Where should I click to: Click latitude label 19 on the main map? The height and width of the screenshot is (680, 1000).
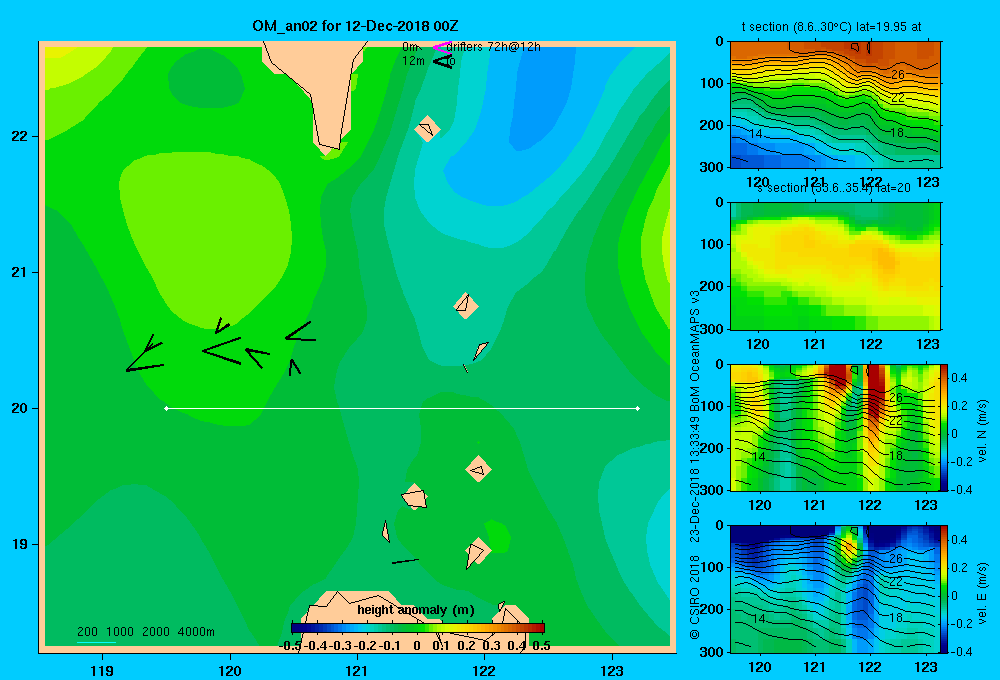click(x=20, y=544)
